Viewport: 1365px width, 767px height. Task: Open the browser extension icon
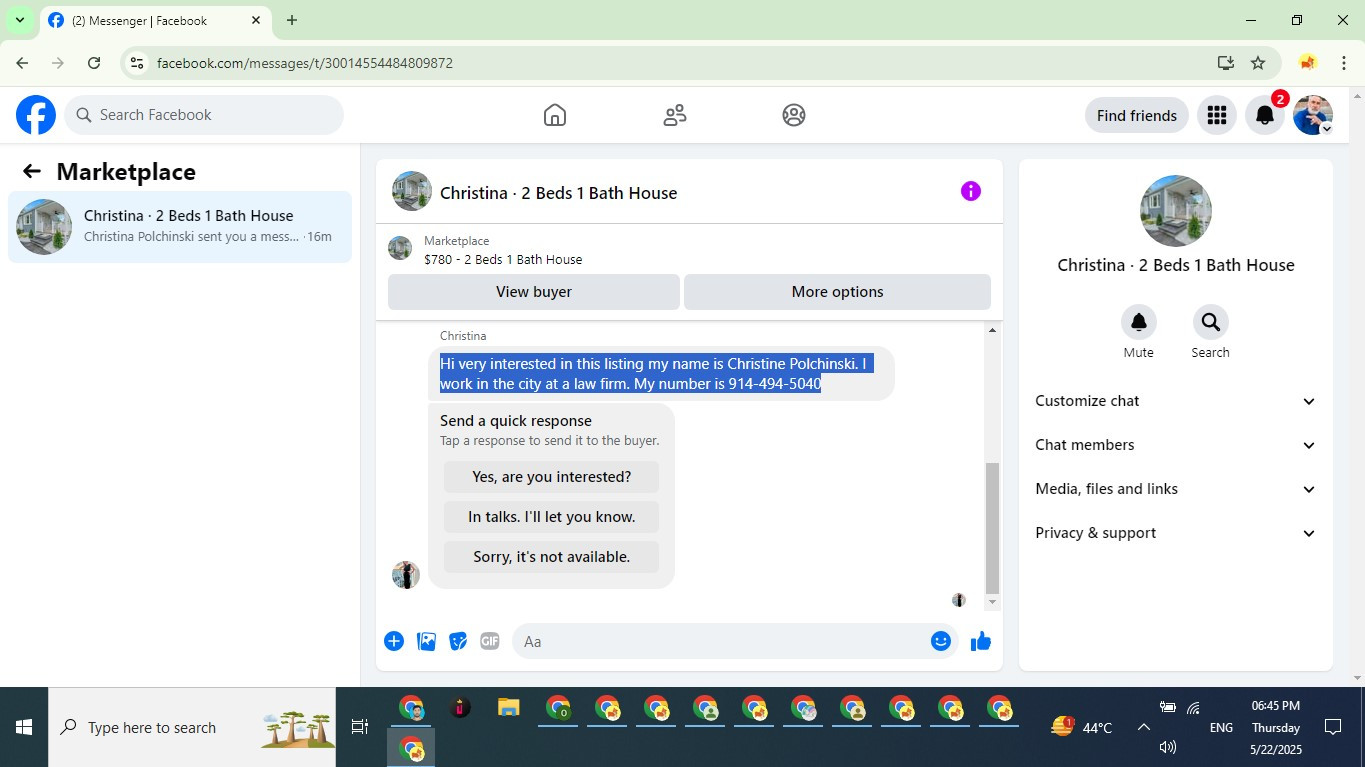coord(1307,63)
